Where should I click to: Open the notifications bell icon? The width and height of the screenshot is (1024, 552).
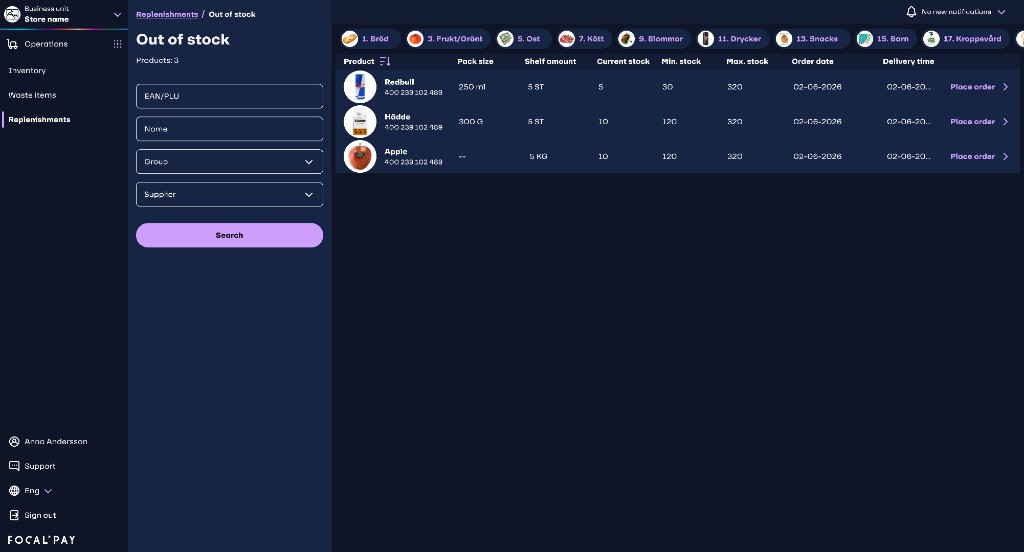click(911, 12)
